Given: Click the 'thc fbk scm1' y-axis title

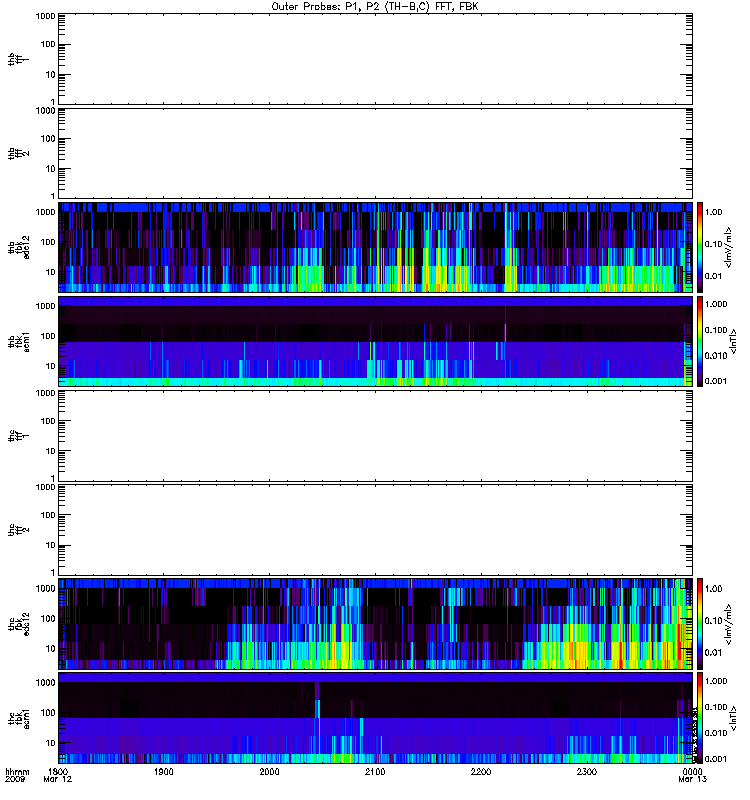Looking at the screenshot, I should click(19, 718).
